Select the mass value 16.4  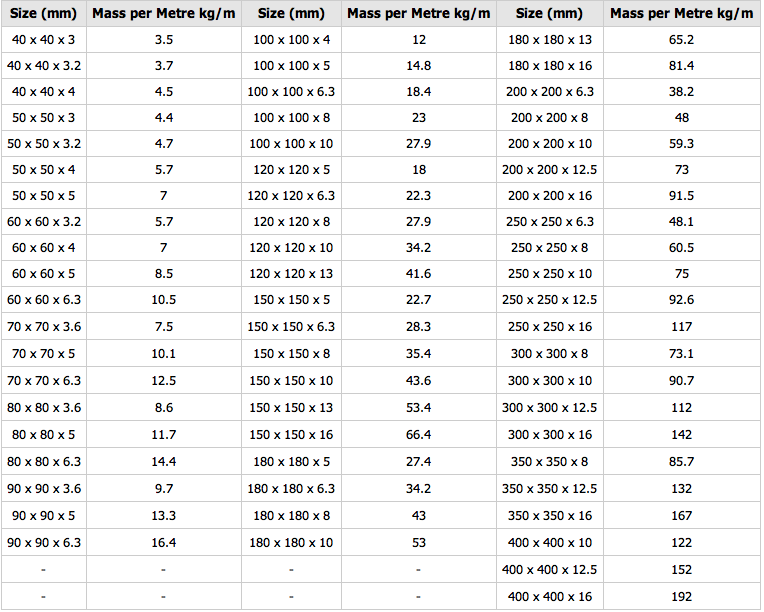(163, 542)
